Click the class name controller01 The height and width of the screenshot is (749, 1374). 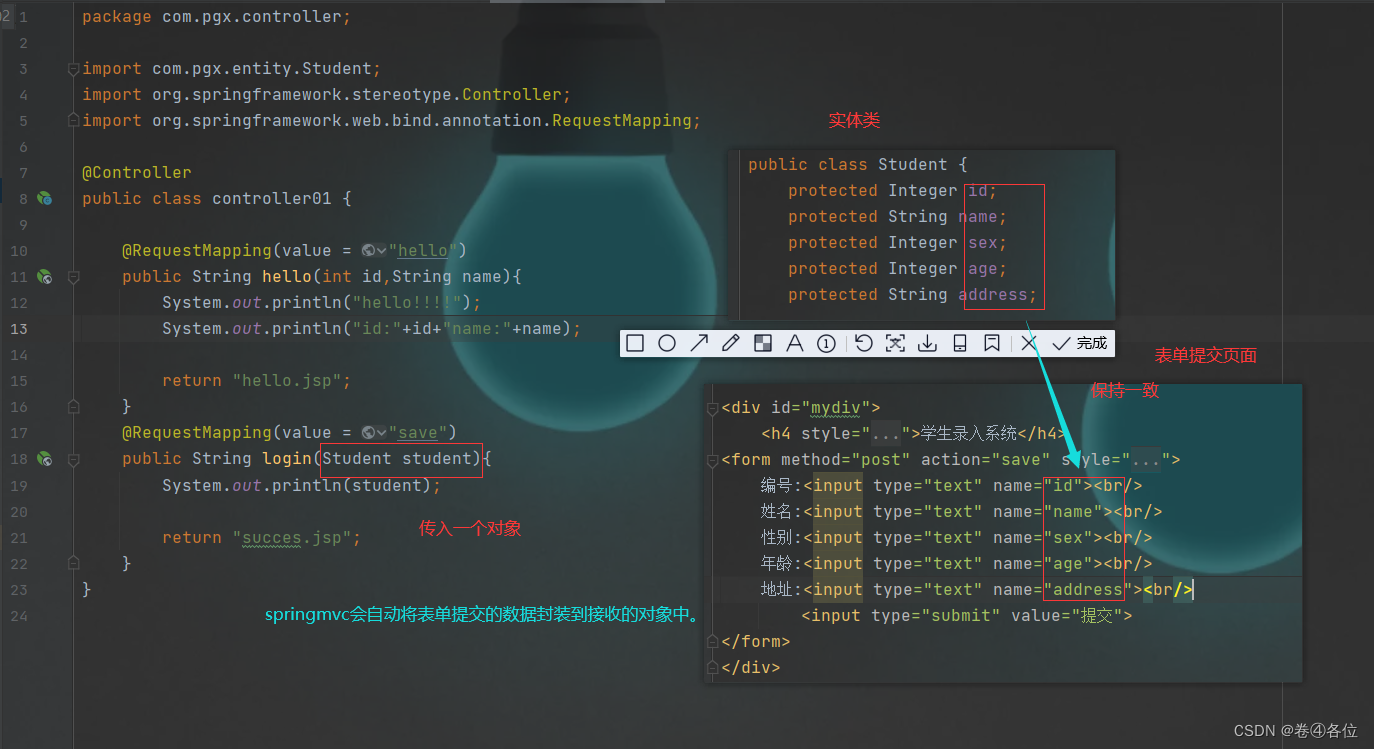click(272, 199)
